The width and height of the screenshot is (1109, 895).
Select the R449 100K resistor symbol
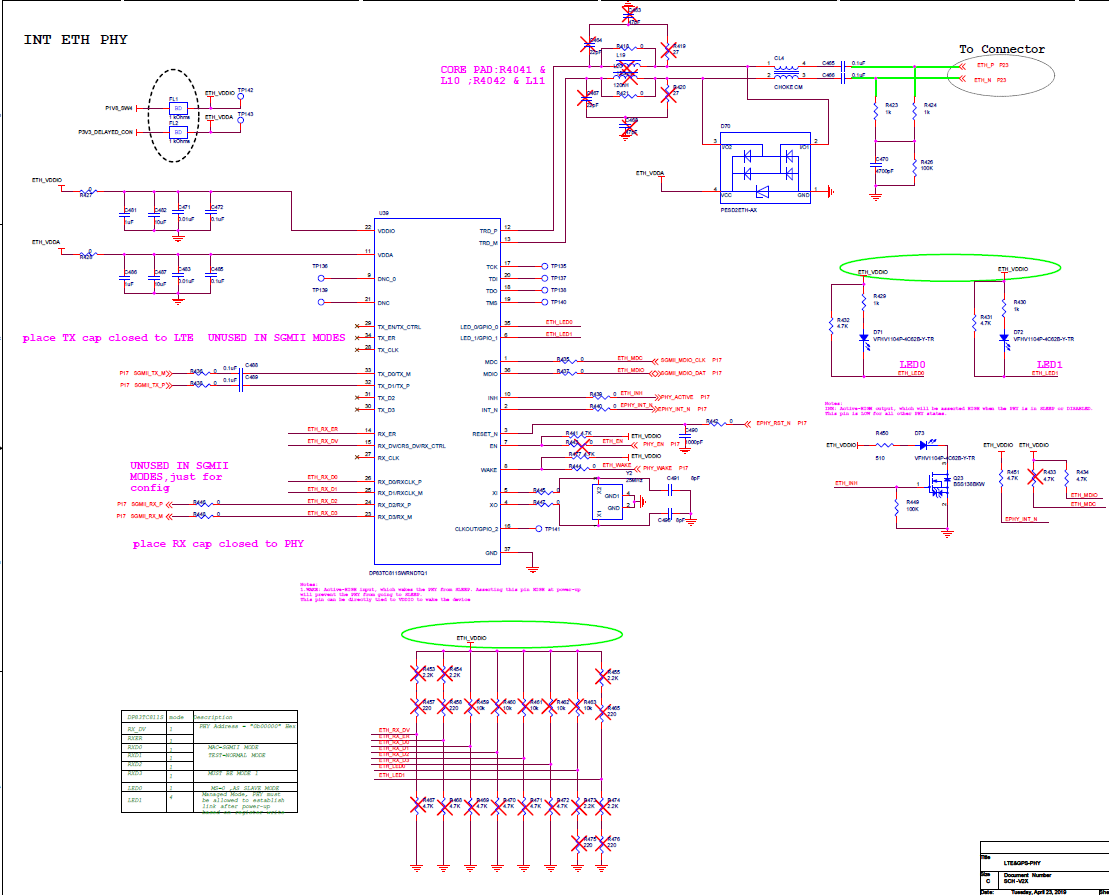(897, 507)
